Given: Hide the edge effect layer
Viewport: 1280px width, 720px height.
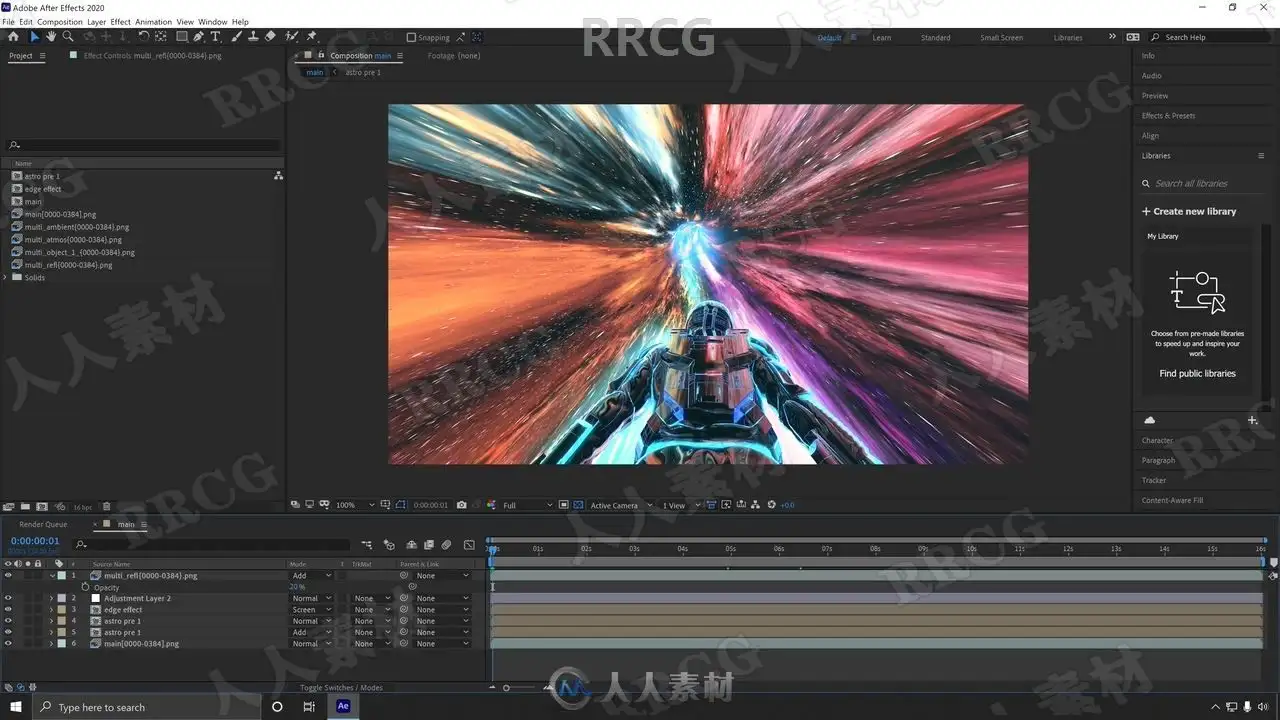Looking at the screenshot, I should point(8,610).
